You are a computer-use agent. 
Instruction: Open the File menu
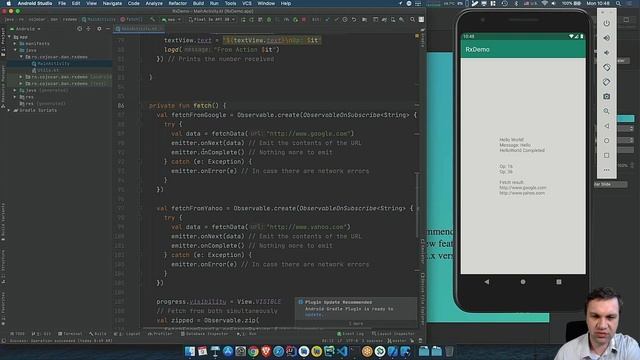point(62,3)
